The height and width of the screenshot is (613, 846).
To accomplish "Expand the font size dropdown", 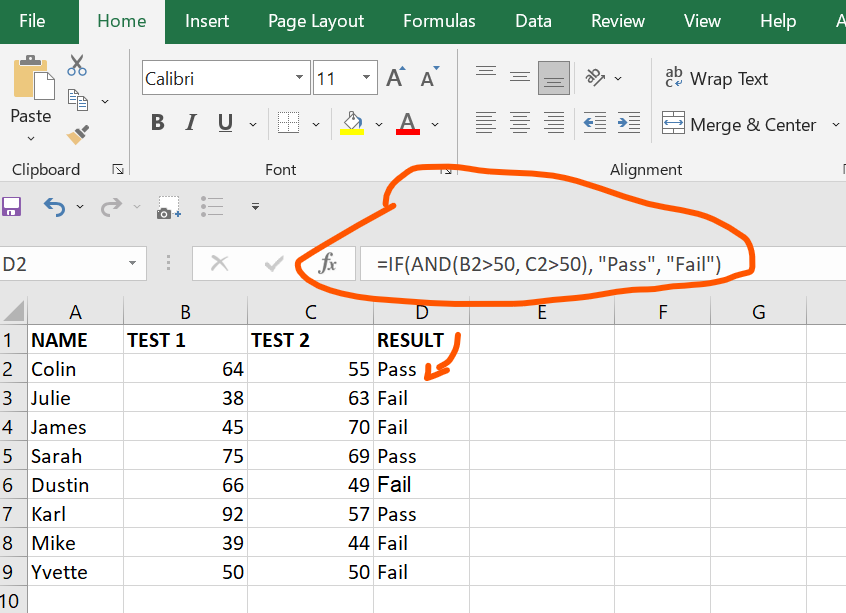I will [x=364, y=78].
